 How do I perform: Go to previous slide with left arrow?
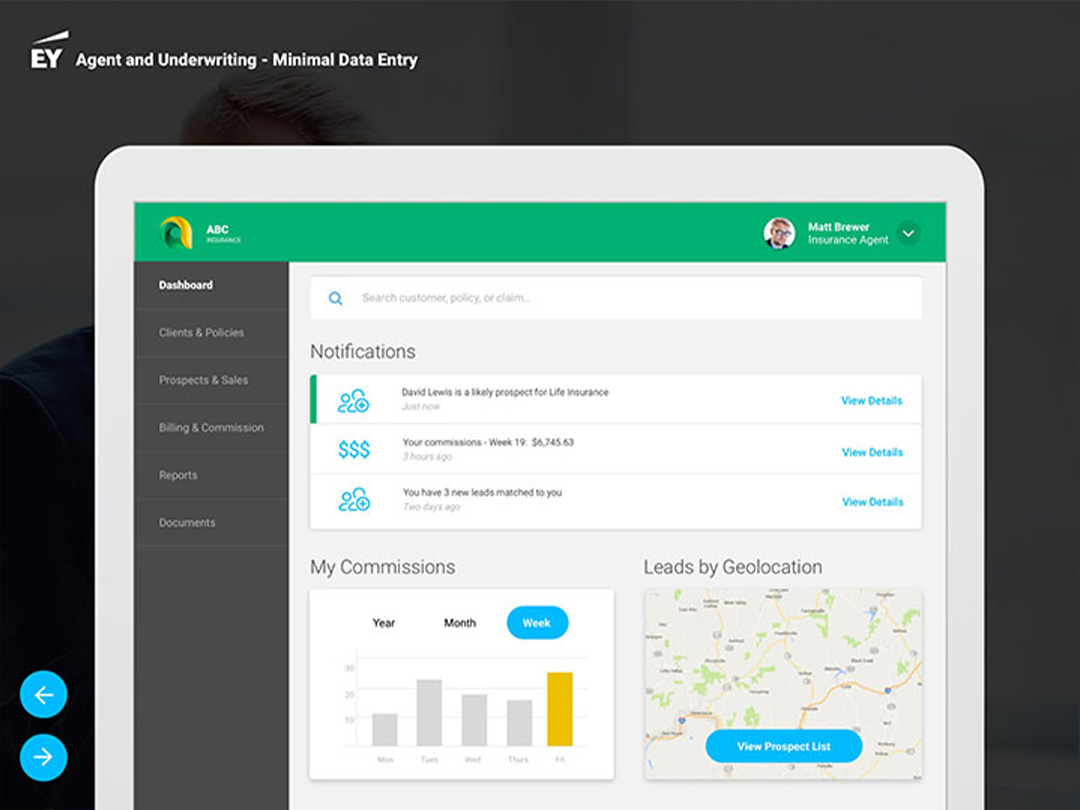click(x=43, y=695)
